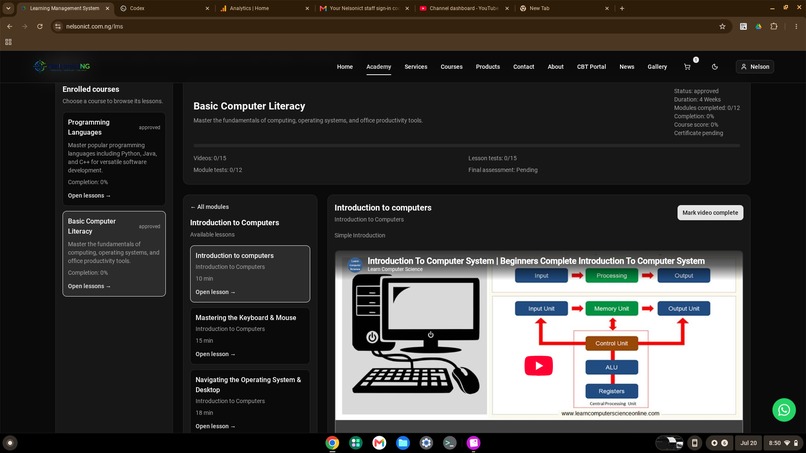Bookmark this page with the star icon
The width and height of the screenshot is (806, 453).
click(722, 26)
